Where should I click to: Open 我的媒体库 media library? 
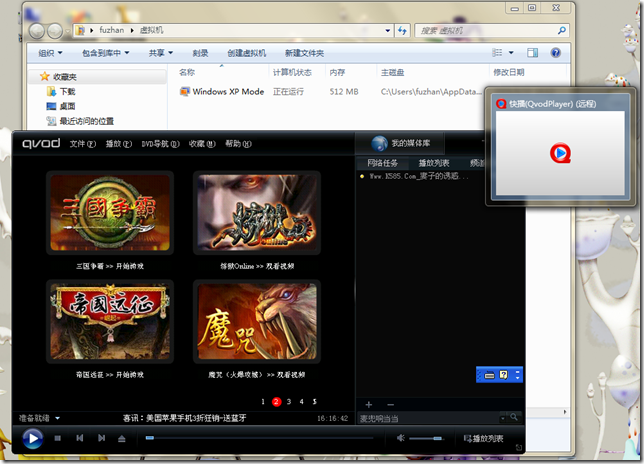coord(400,143)
